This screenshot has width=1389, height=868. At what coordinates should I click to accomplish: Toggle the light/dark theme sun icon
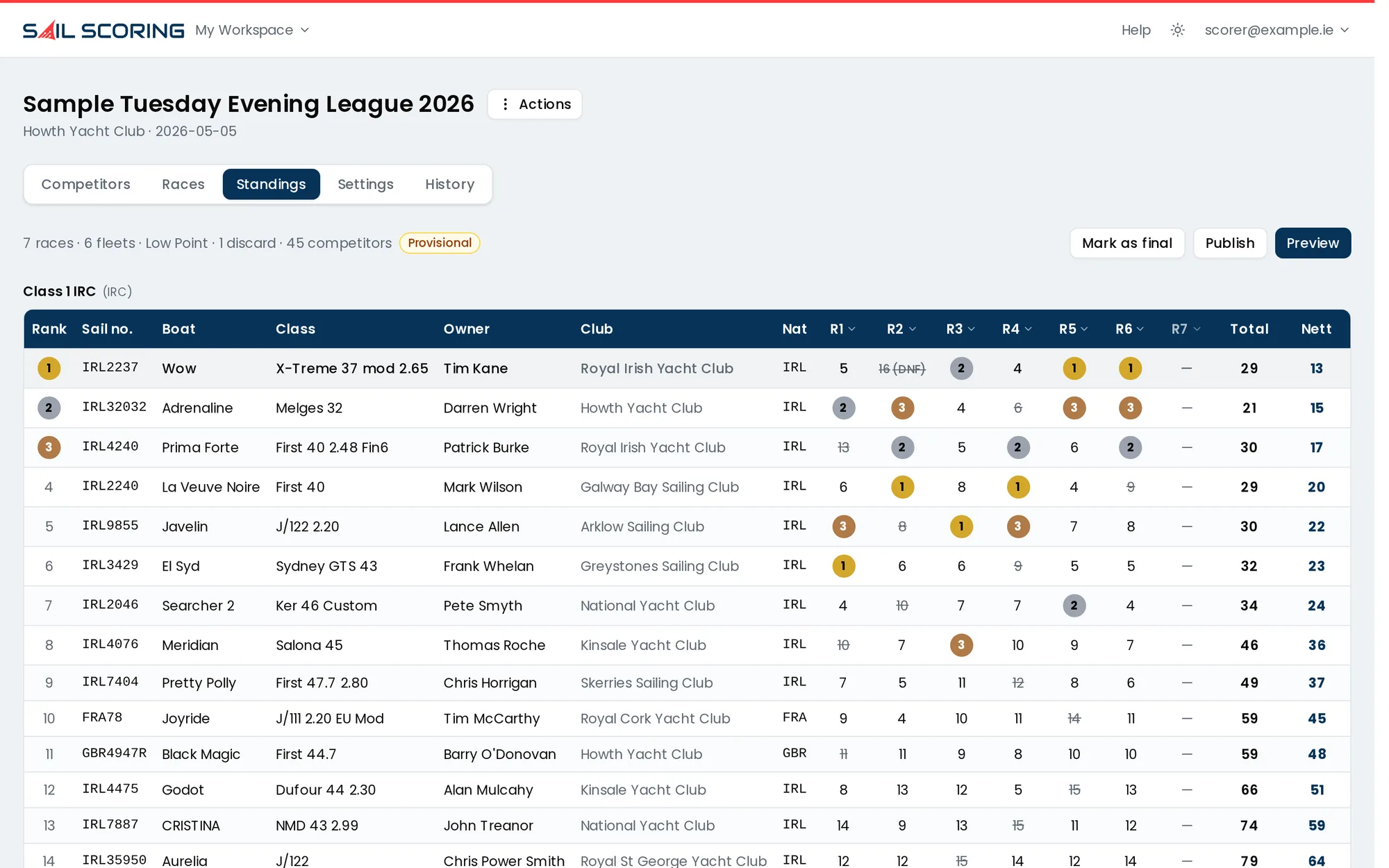pos(1177,30)
